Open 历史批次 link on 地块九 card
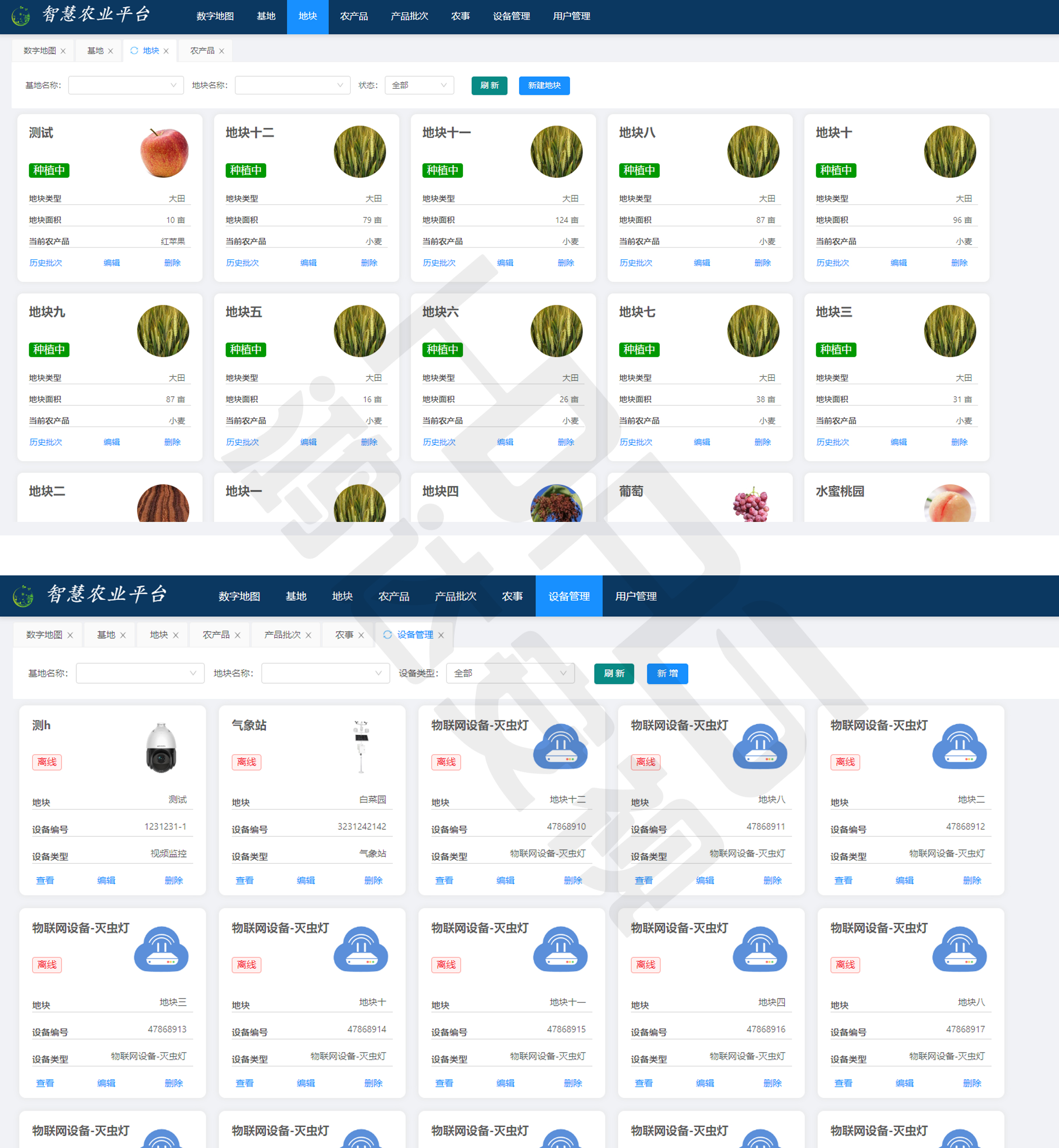This screenshot has height=1148, width=1059. coord(46,442)
